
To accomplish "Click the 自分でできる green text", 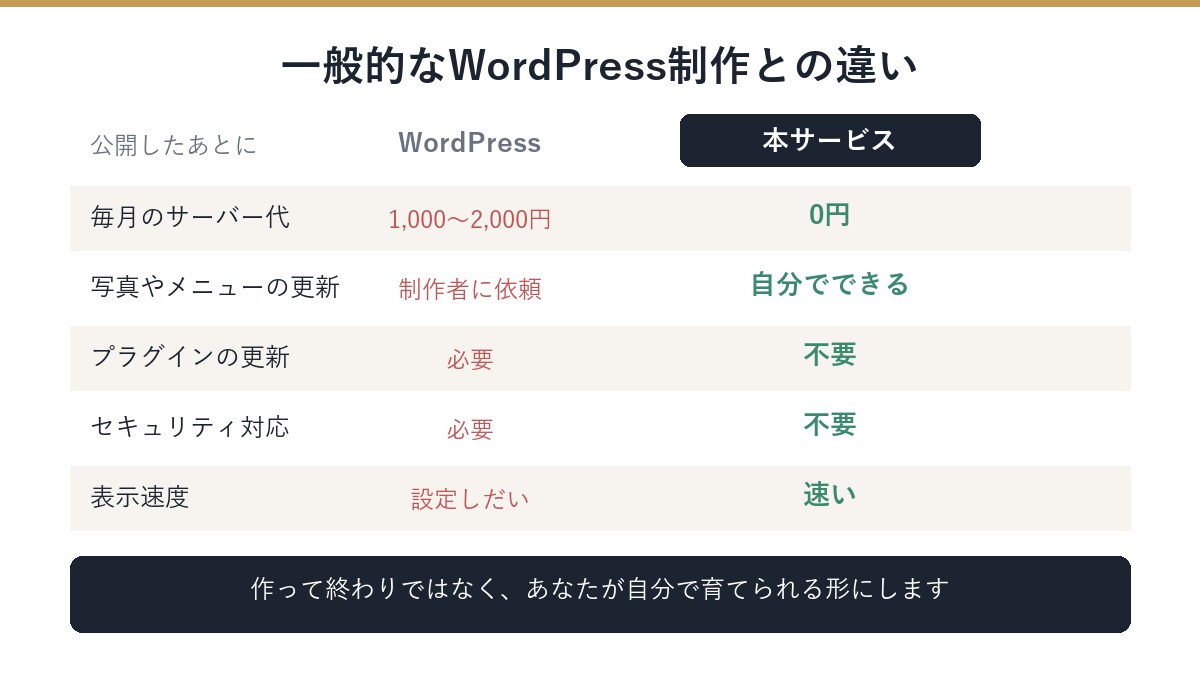I will tap(830, 285).
